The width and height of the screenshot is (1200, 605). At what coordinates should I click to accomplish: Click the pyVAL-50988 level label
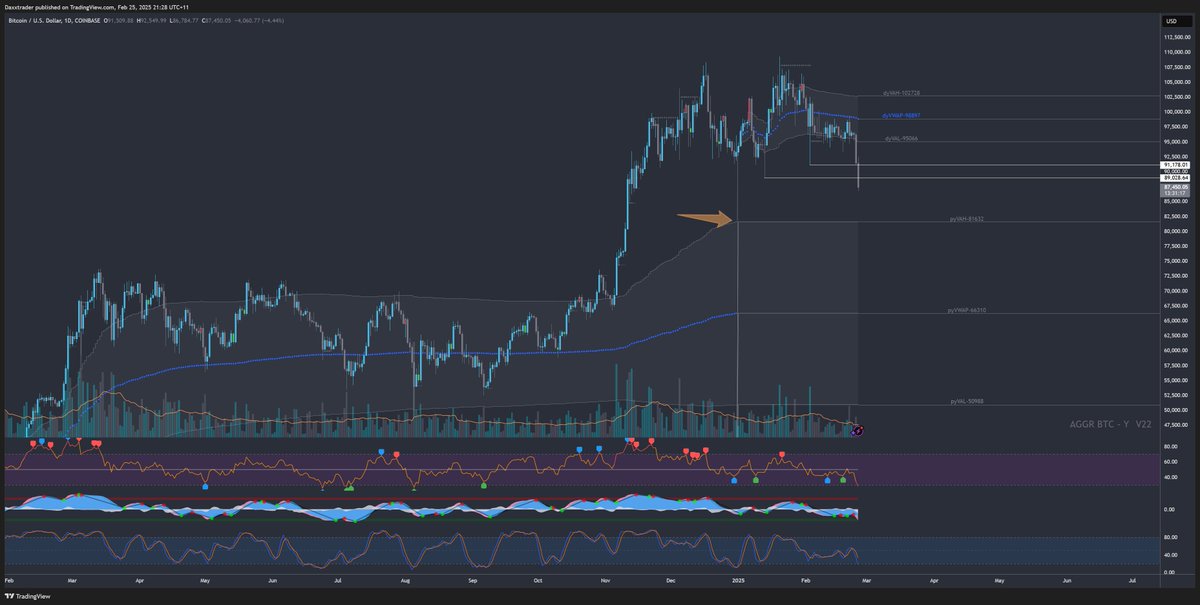[967, 401]
